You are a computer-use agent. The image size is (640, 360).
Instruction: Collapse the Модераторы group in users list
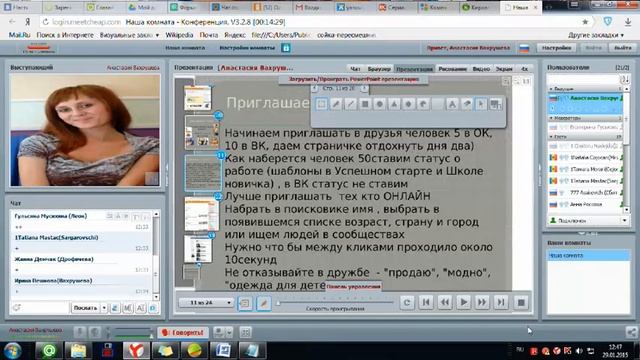click(551, 118)
